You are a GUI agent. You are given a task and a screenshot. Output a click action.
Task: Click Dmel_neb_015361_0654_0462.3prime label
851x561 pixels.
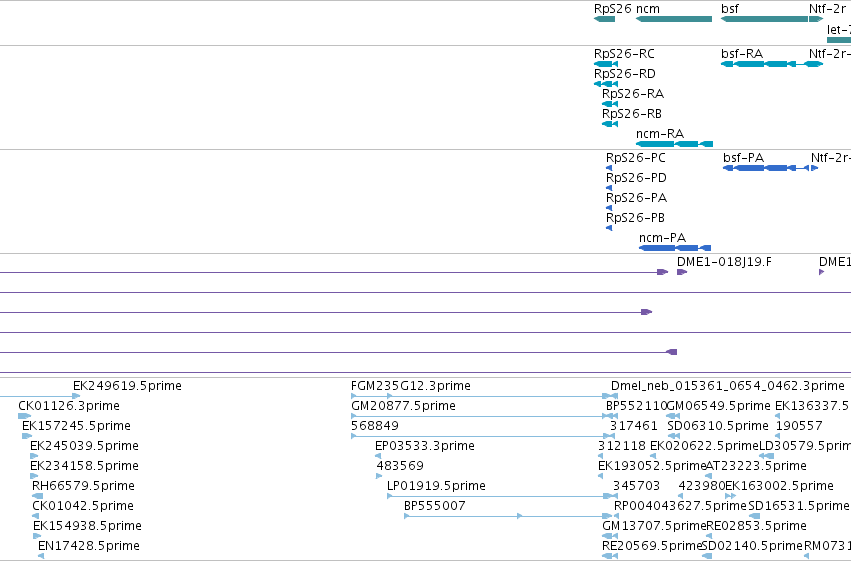728,386
